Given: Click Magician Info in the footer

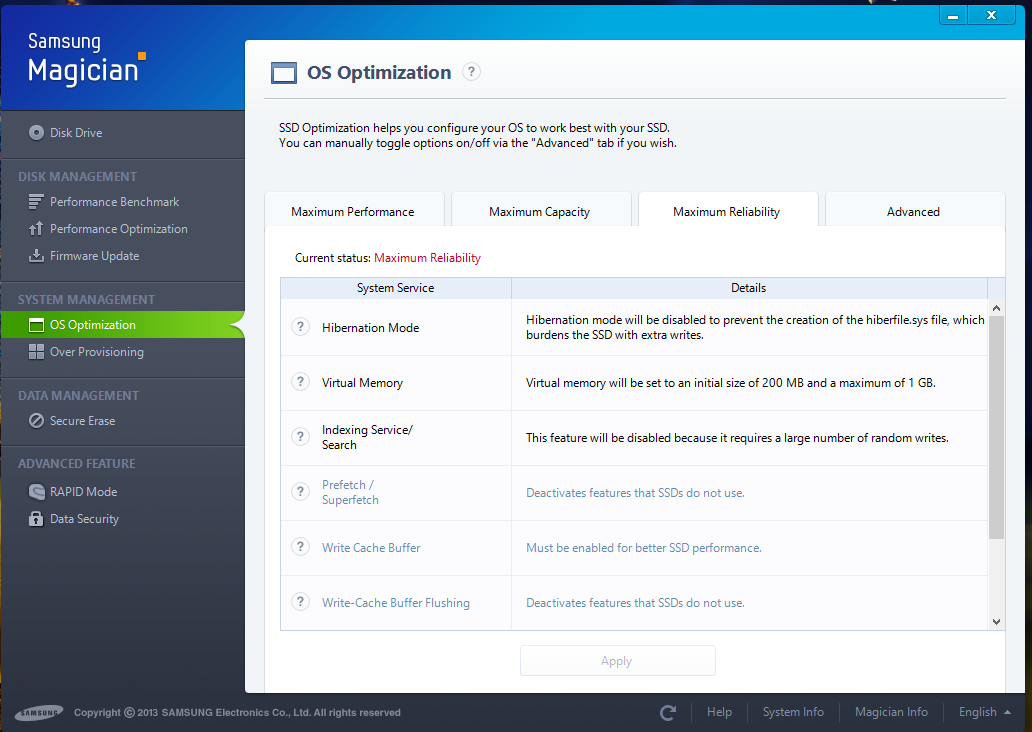Looking at the screenshot, I should 891,711.
